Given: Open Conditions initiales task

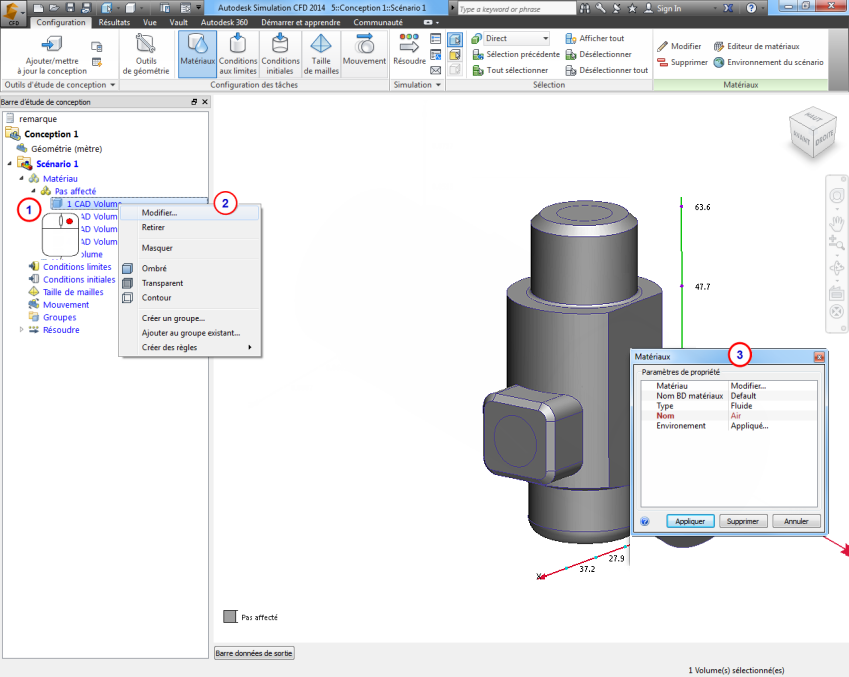Looking at the screenshot, I should point(280,54).
